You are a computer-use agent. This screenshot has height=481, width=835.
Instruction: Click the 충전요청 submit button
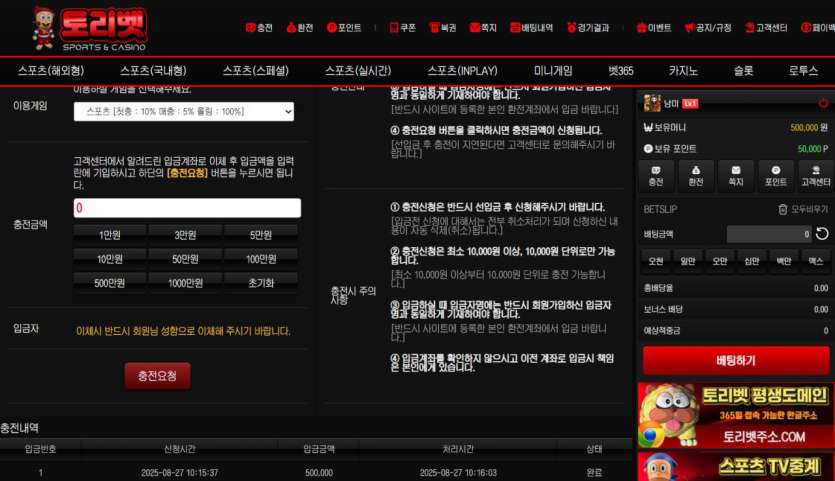tap(158, 376)
